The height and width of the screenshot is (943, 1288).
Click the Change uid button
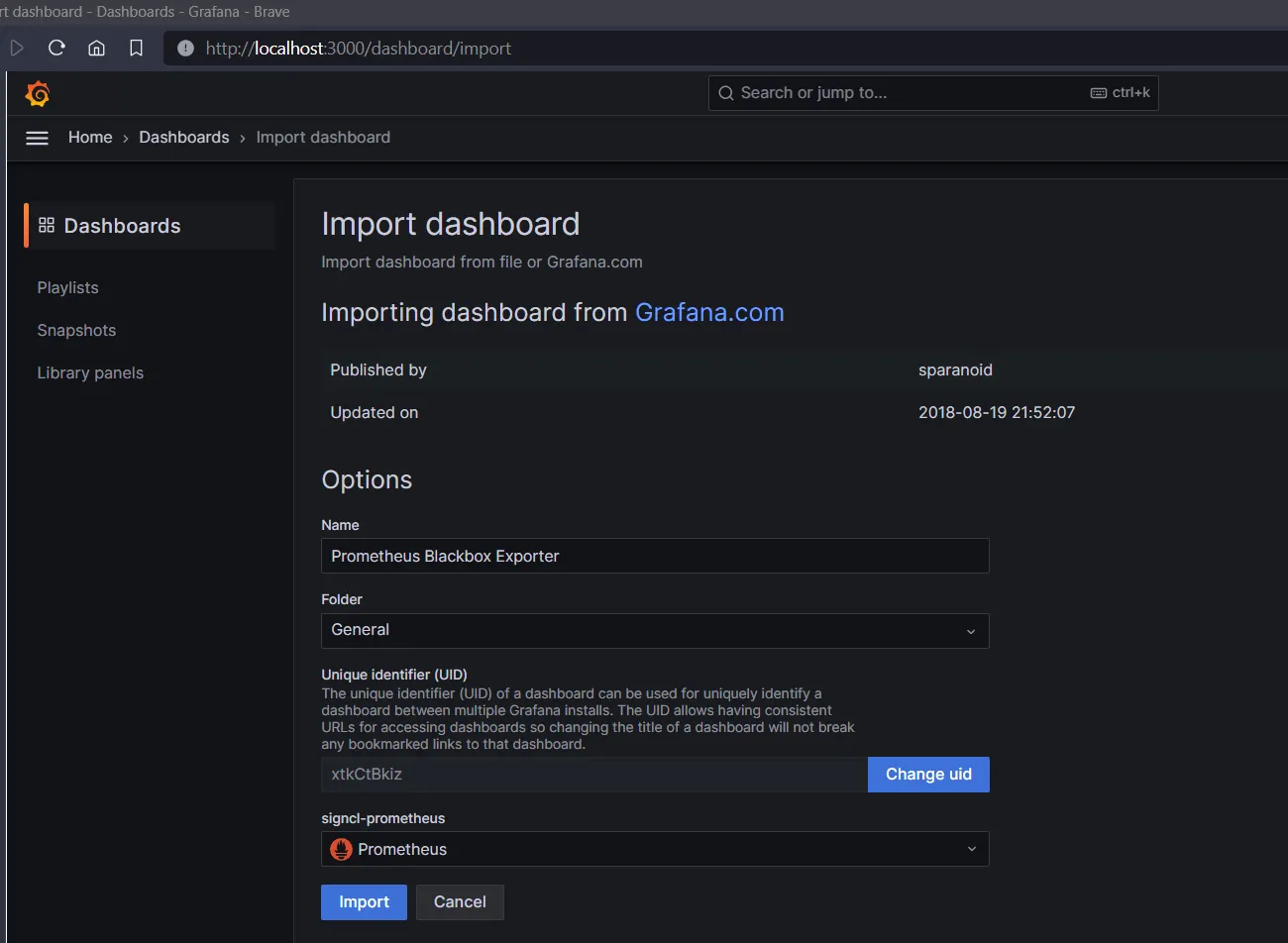point(928,775)
